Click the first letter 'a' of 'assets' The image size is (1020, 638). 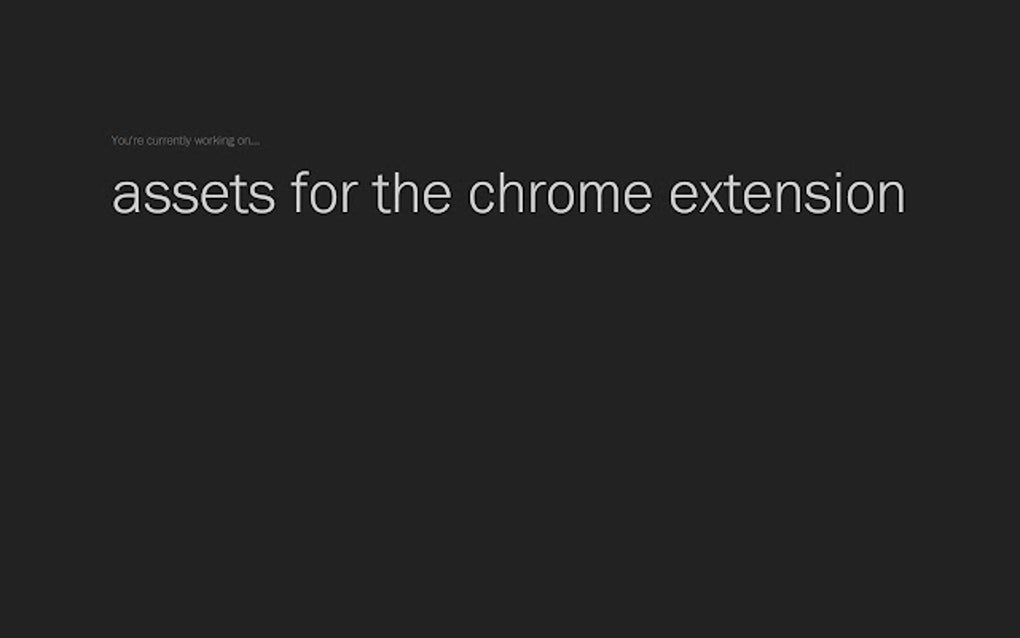pyautogui.click(x=125, y=196)
